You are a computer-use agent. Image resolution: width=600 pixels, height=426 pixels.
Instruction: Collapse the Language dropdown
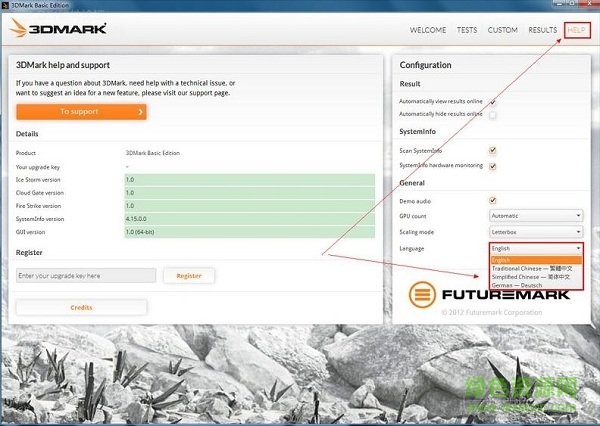point(536,248)
